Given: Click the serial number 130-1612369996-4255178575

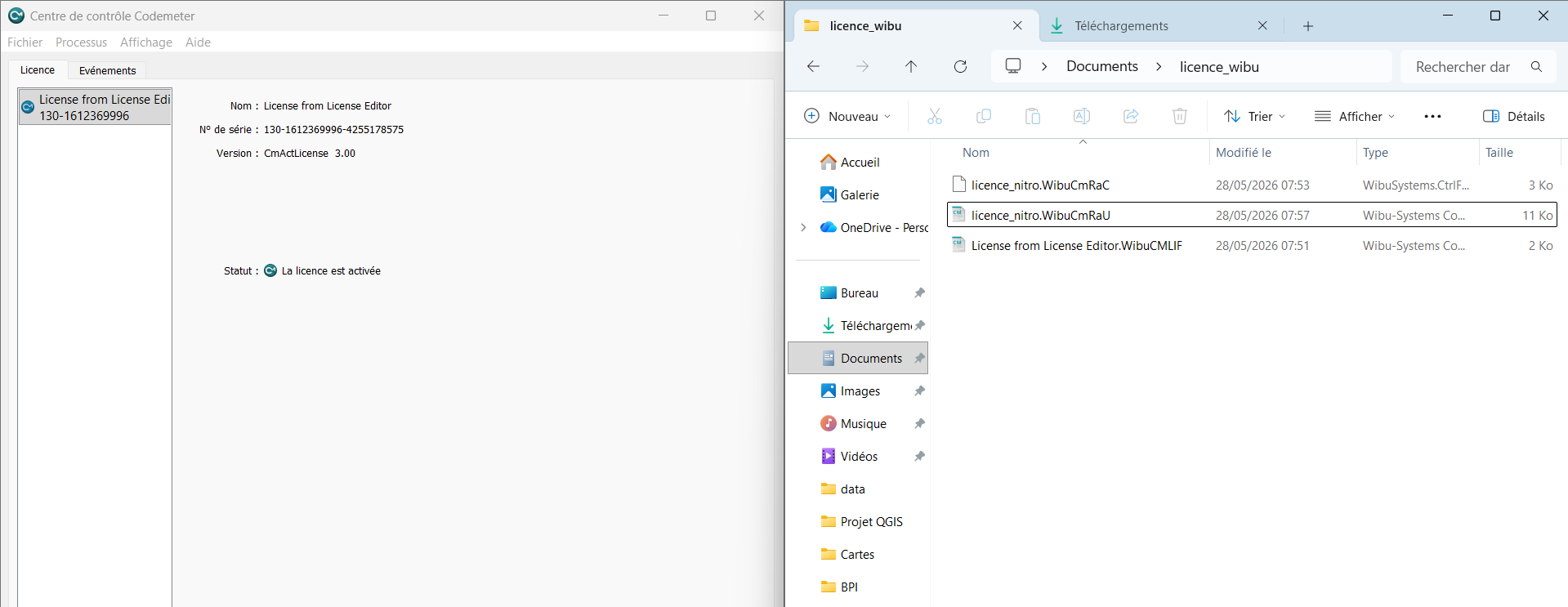Looking at the screenshot, I should tap(333, 130).
